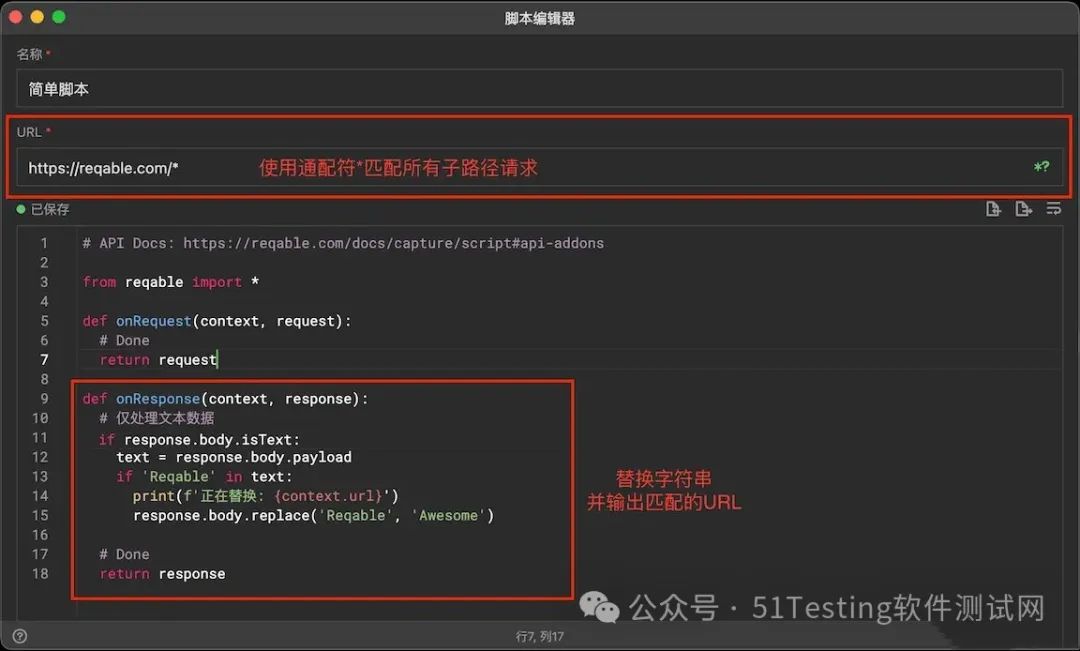Import a script file using the import icon
The image size is (1080, 651).
coord(993,209)
